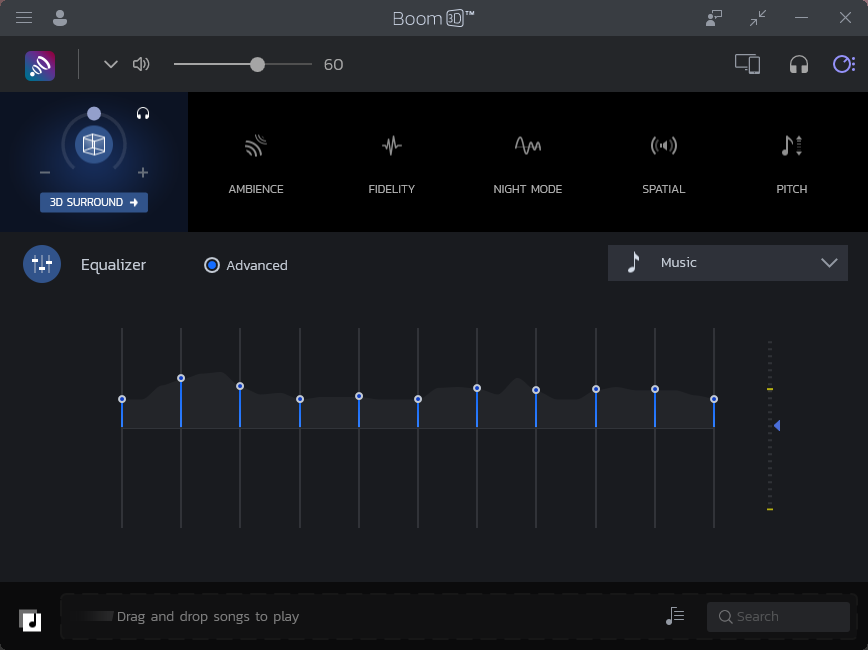
Task: Click the first equalizer band handle
Action: coord(122,399)
